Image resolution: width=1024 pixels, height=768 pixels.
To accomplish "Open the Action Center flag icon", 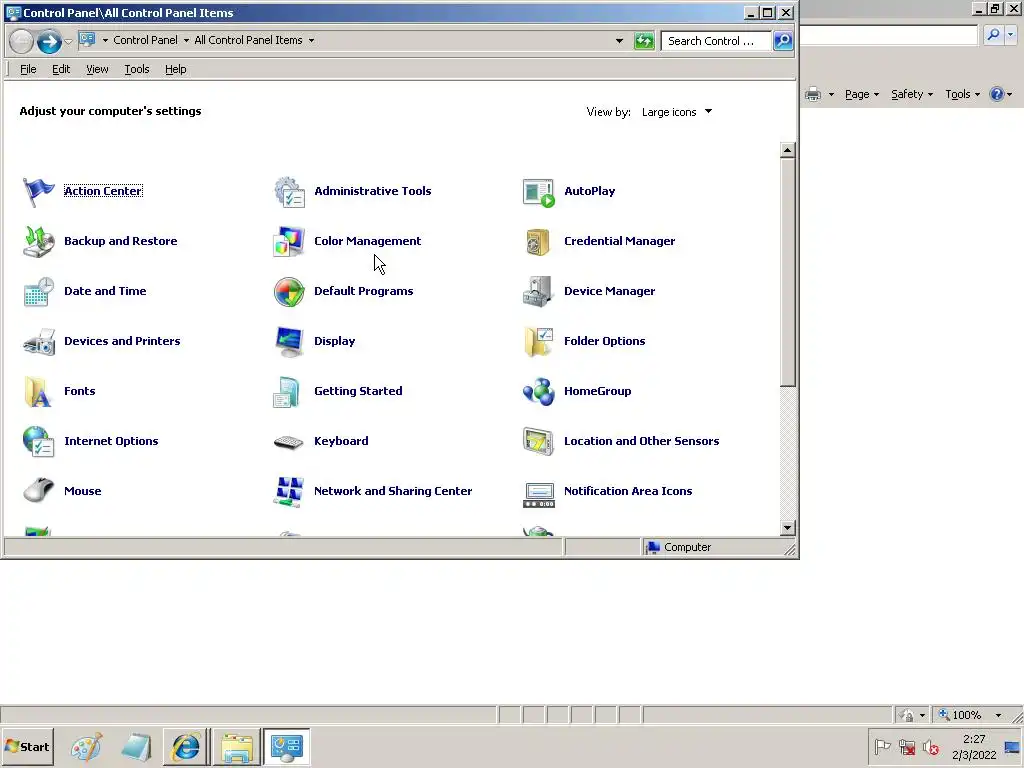I will coord(38,191).
